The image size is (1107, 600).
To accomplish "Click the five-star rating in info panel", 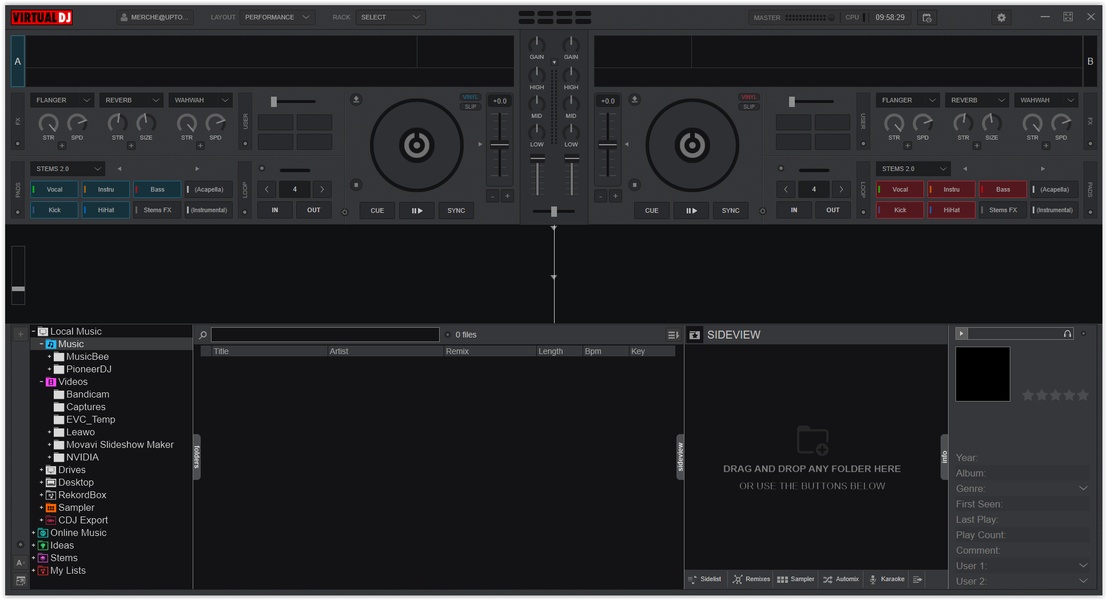I will tap(1055, 395).
